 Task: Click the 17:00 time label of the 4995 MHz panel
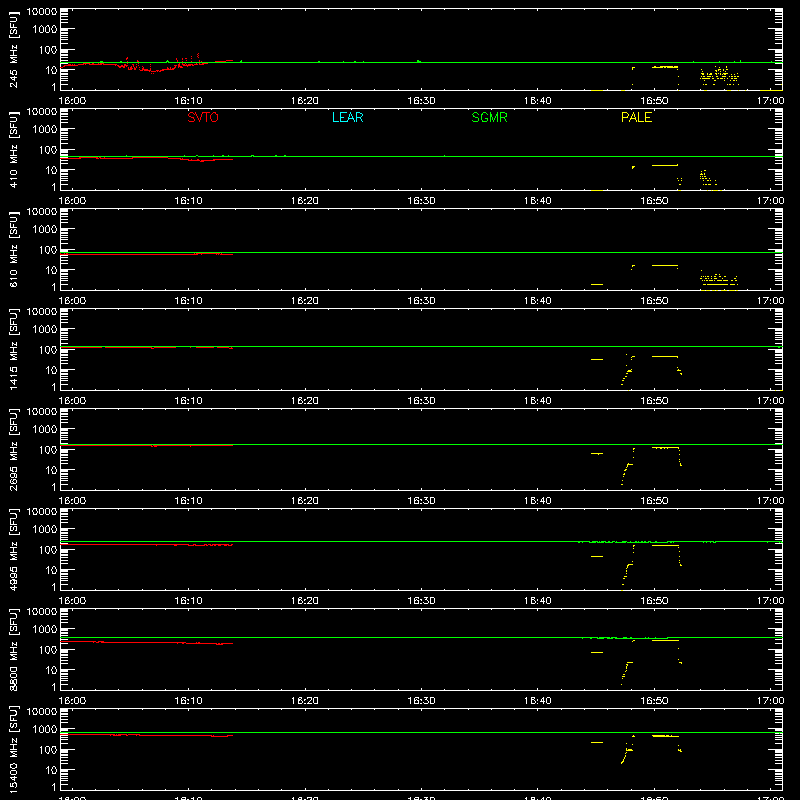tap(770, 601)
